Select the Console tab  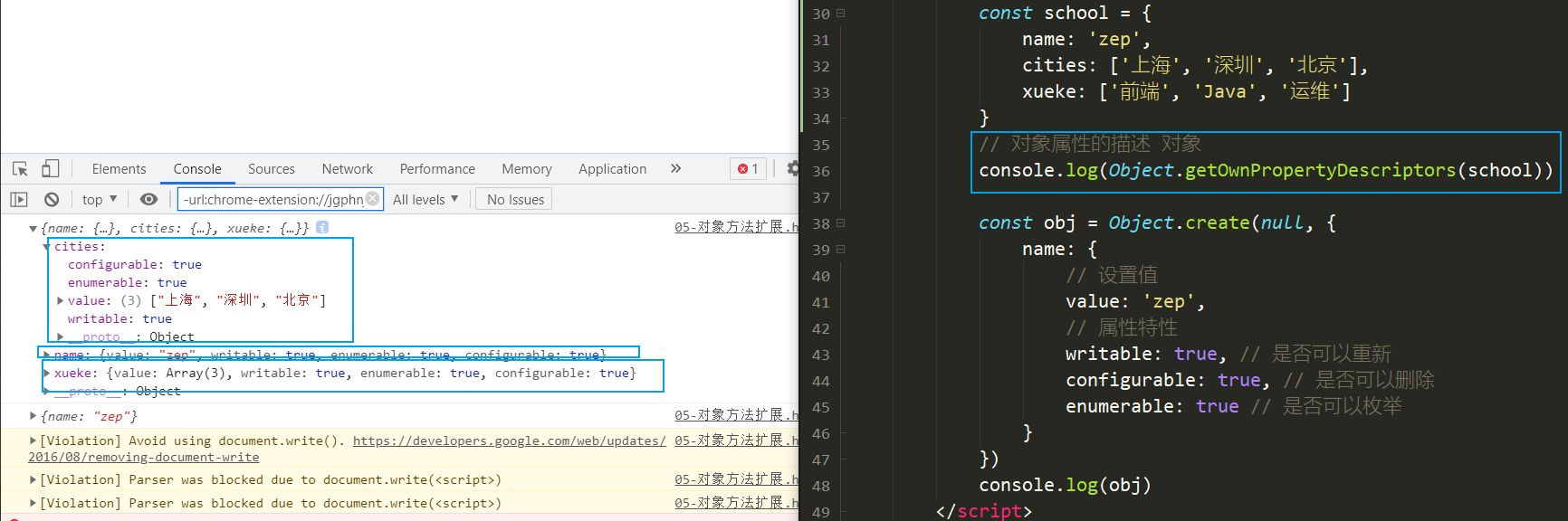click(197, 169)
